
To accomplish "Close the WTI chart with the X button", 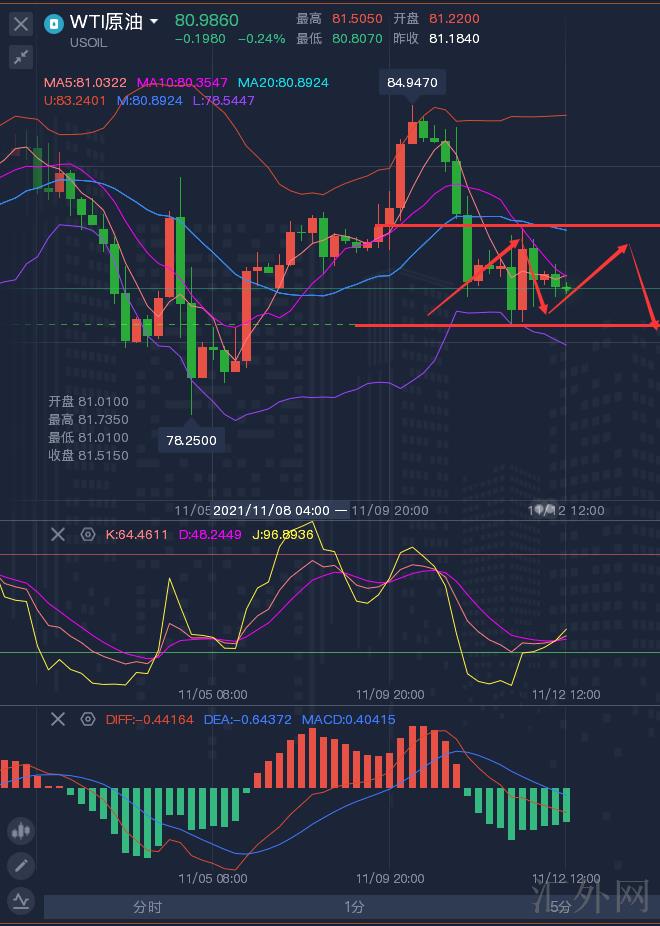I will (21, 23).
